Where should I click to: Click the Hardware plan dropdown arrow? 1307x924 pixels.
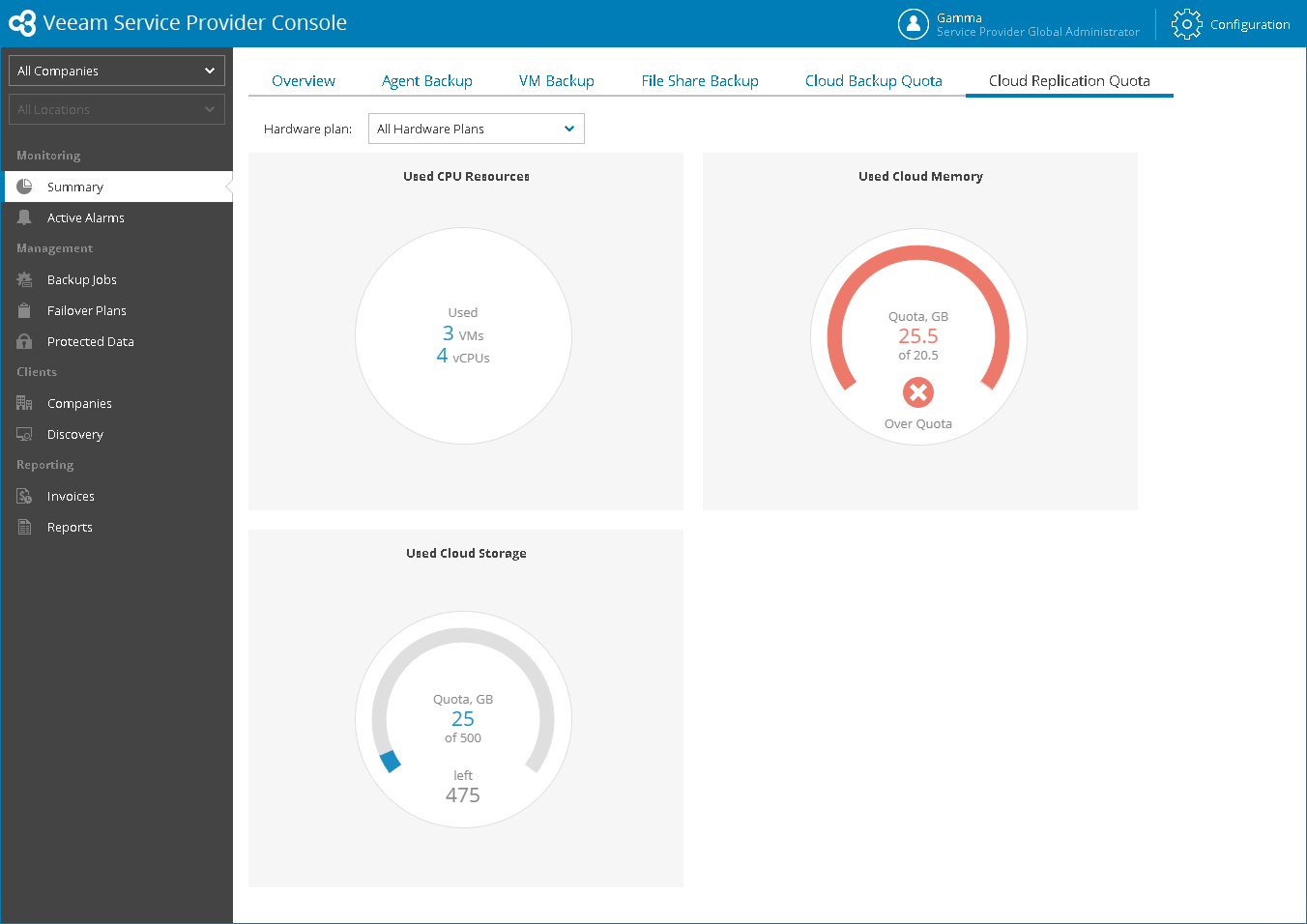pos(569,129)
